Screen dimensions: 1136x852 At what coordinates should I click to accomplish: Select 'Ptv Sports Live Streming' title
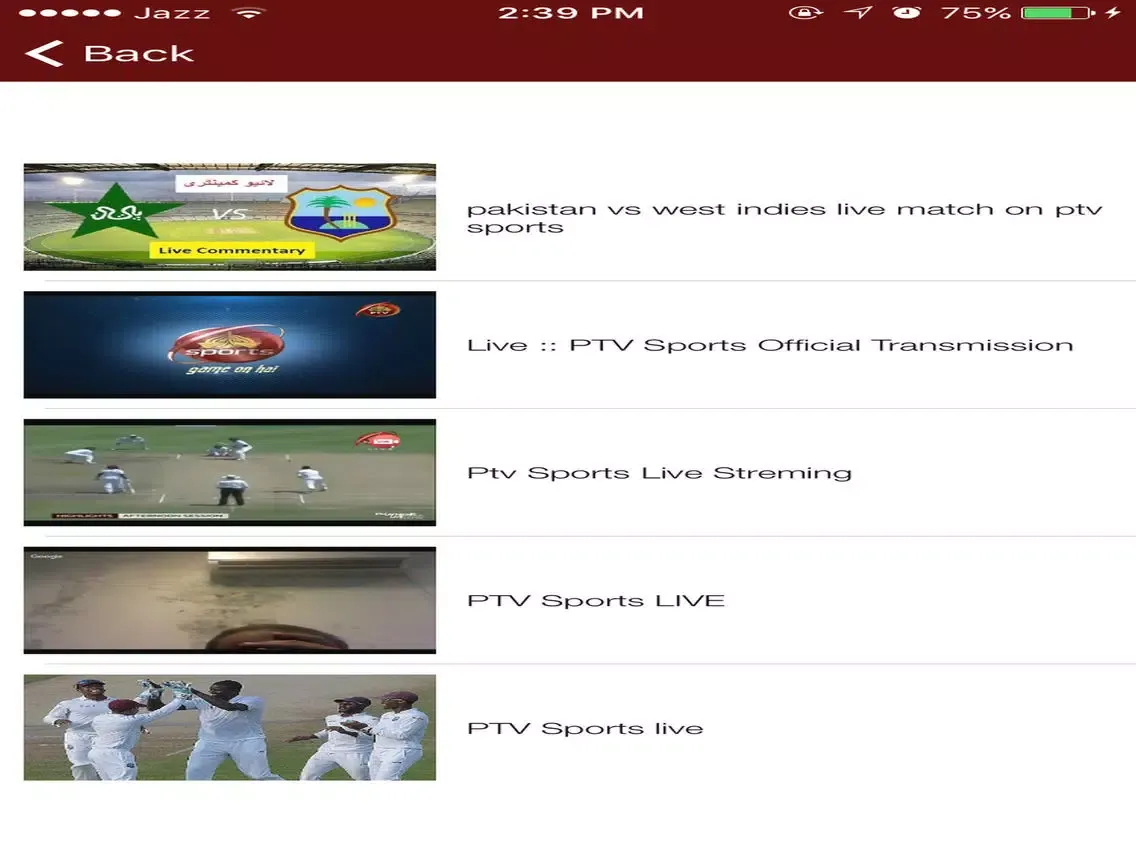[659, 473]
